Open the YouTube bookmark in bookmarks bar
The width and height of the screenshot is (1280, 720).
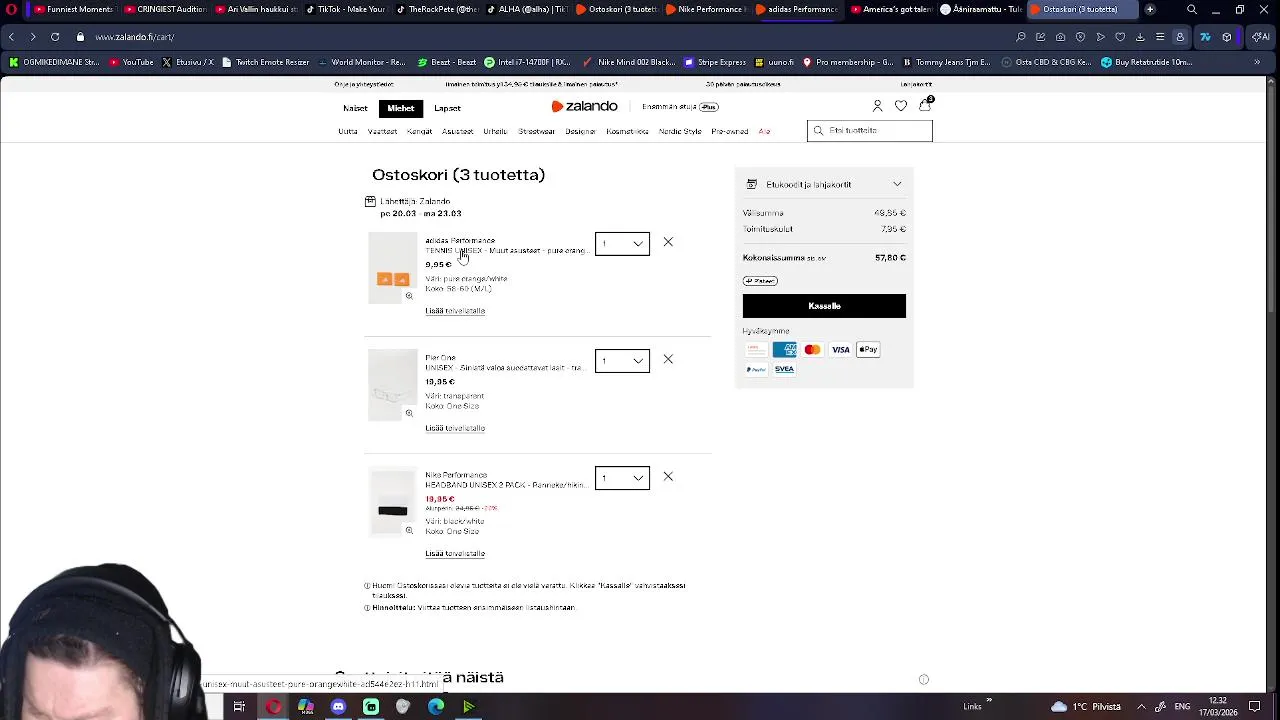click(131, 62)
